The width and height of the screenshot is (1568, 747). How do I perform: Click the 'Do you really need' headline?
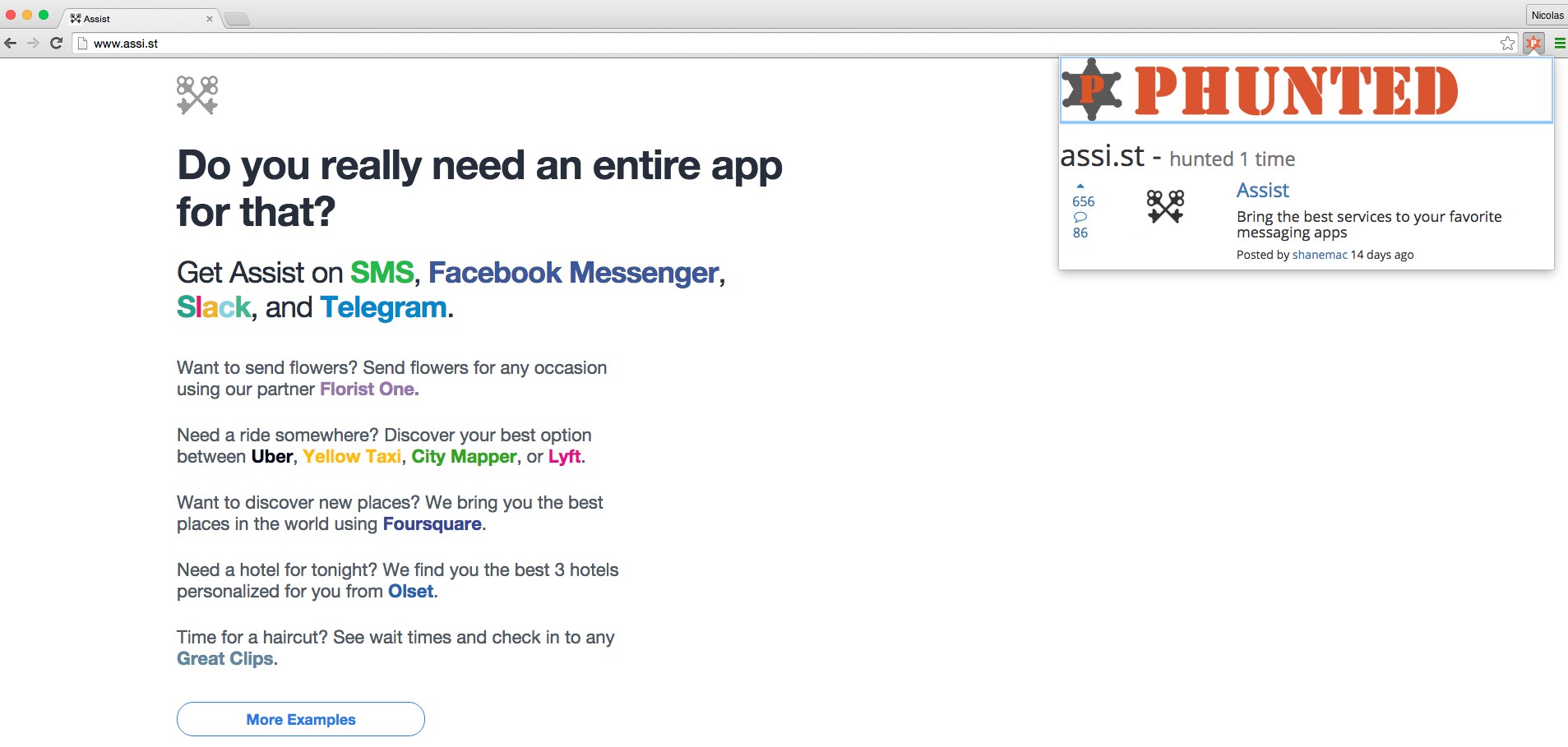(479, 188)
